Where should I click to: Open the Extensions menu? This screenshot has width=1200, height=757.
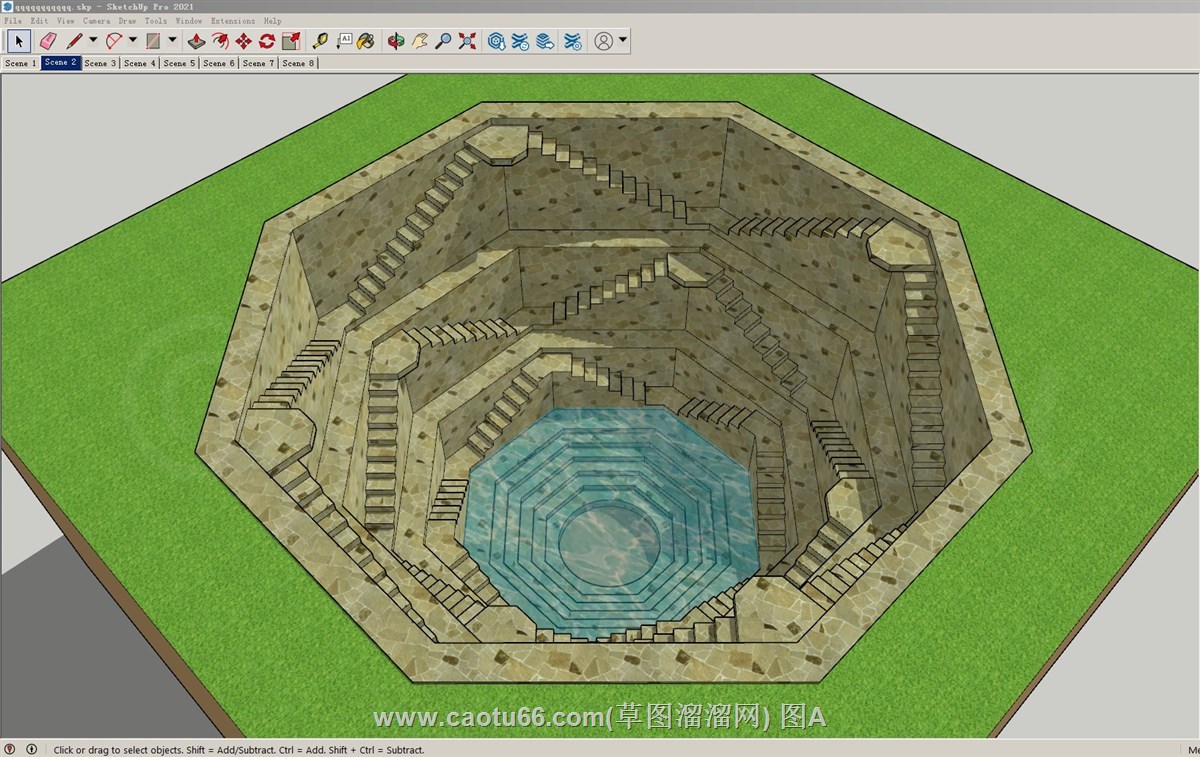tap(232, 20)
